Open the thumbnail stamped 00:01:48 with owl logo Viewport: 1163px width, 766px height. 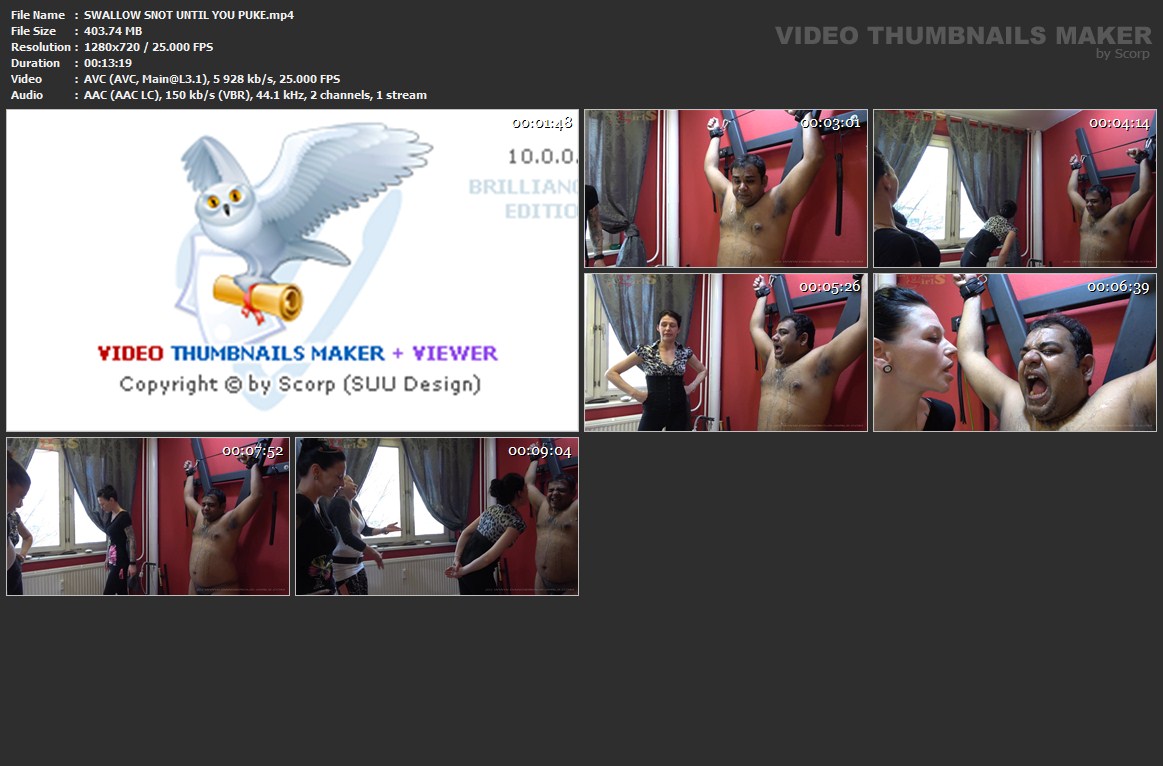click(292, 271)
